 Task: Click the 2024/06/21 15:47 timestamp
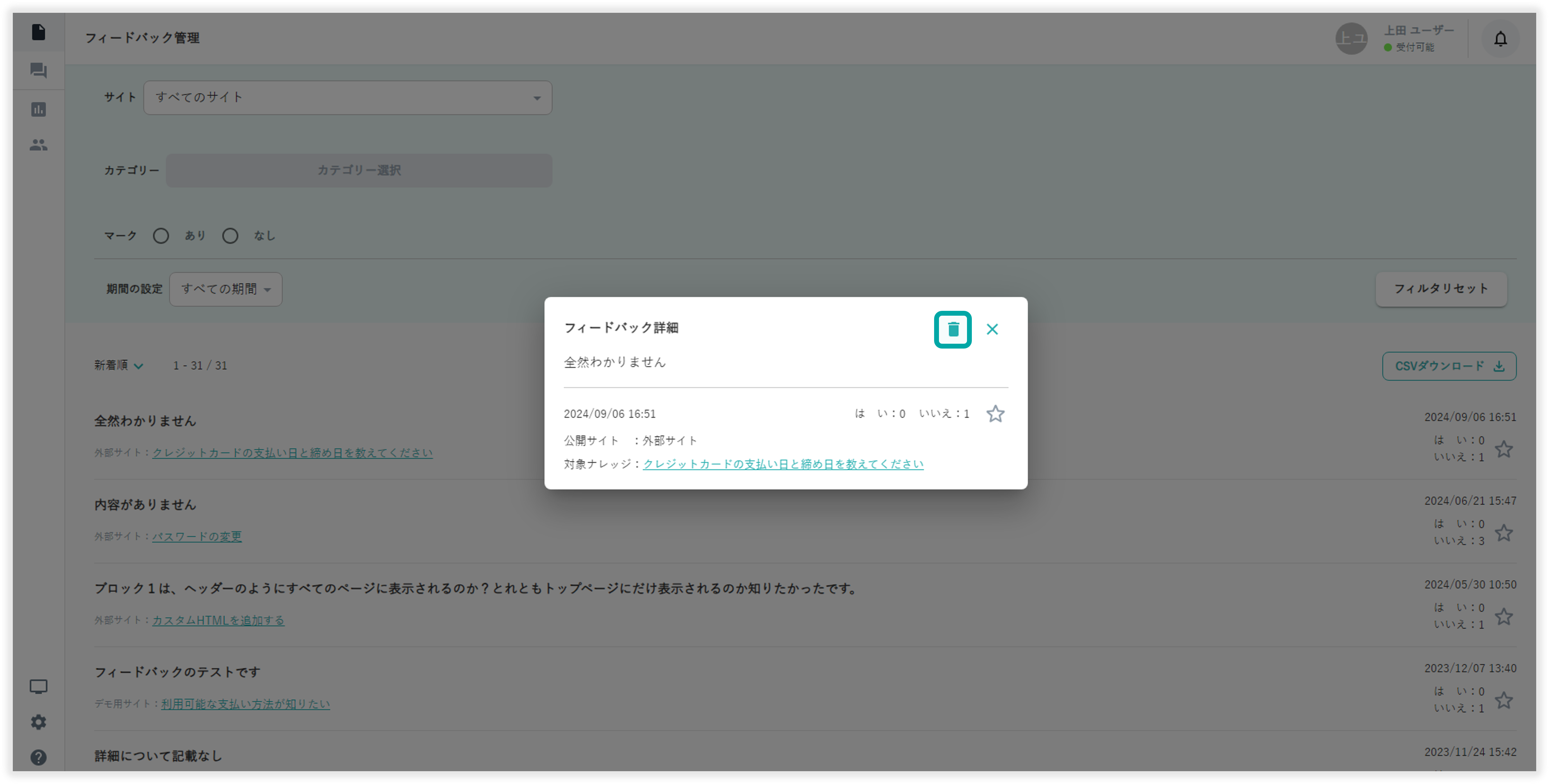pos(1470,501)
